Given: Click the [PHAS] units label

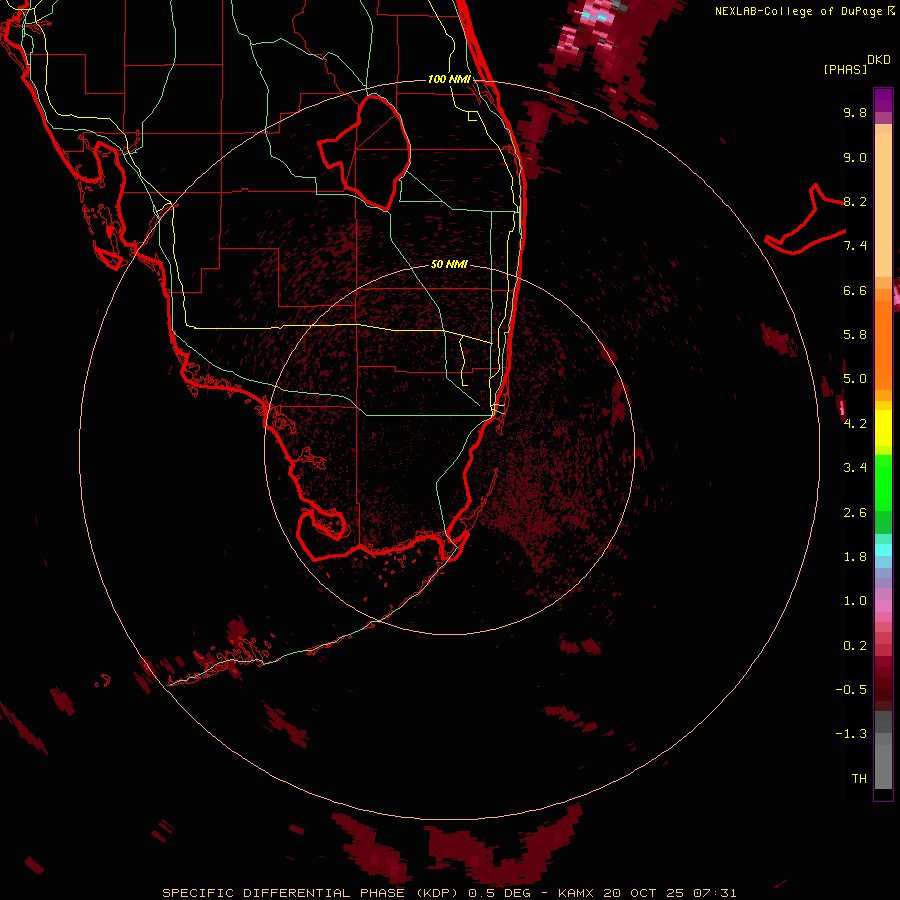Looking at the screenshot, I should coord(845,69).
